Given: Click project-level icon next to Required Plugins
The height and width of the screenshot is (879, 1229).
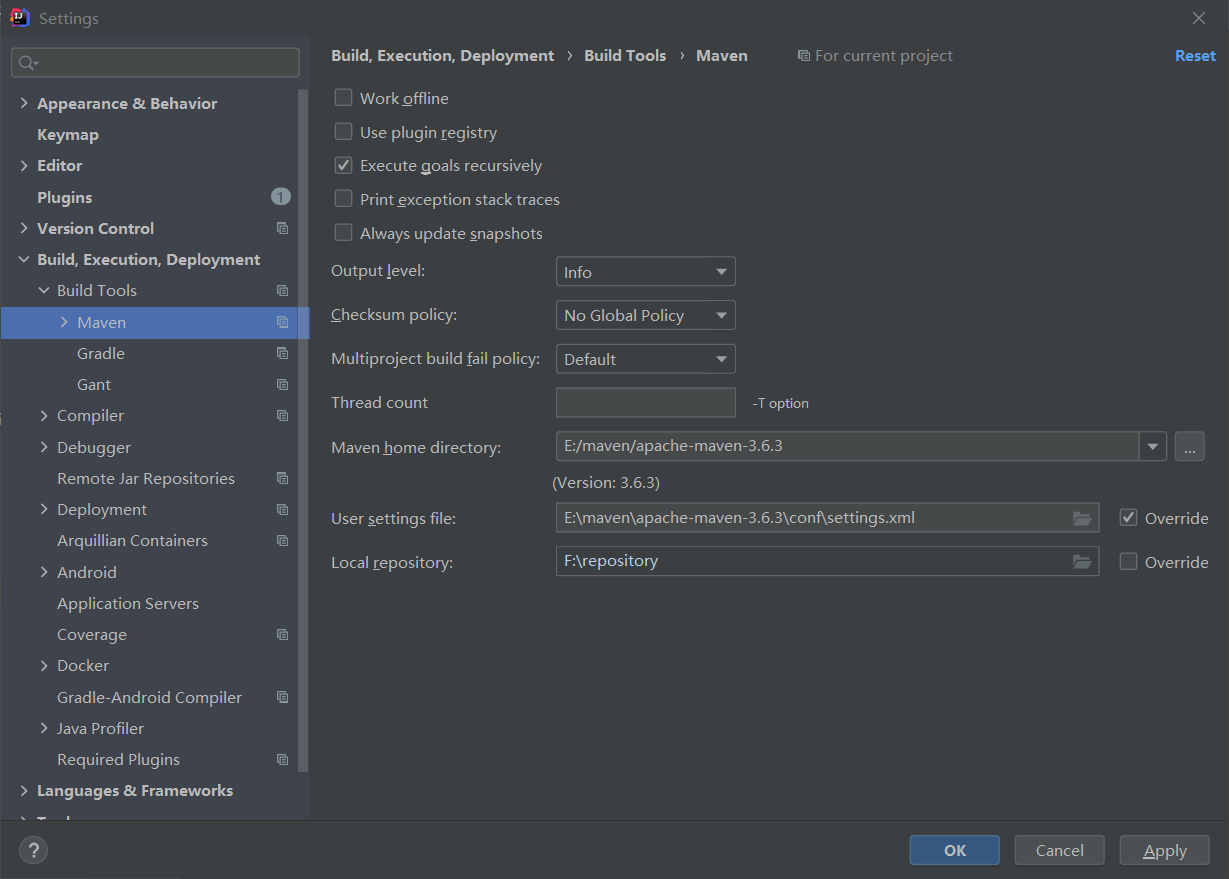Looking at the screenshot, I should pos(283,760).
